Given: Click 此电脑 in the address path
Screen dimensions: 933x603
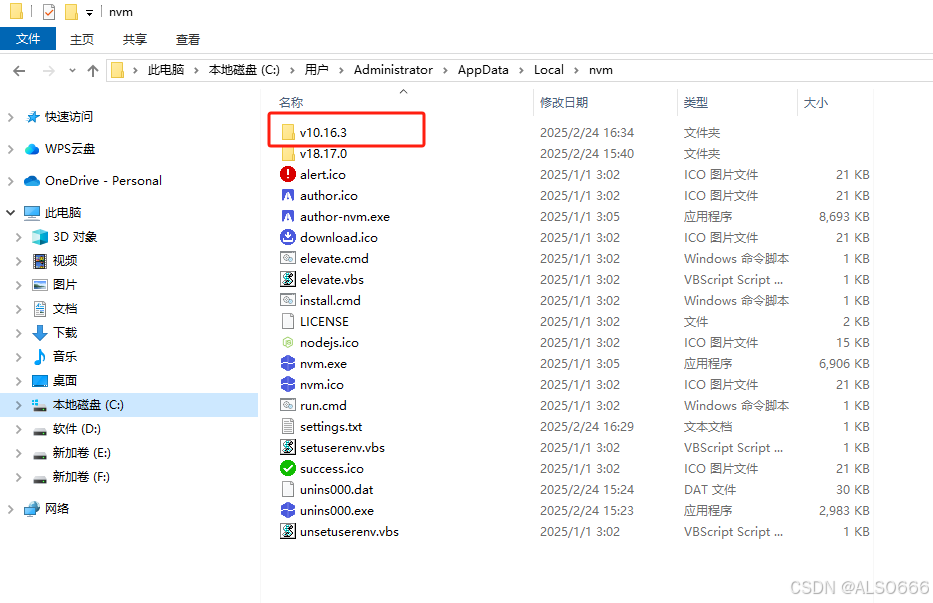Looking at the screenshot, I should (166, 70).
